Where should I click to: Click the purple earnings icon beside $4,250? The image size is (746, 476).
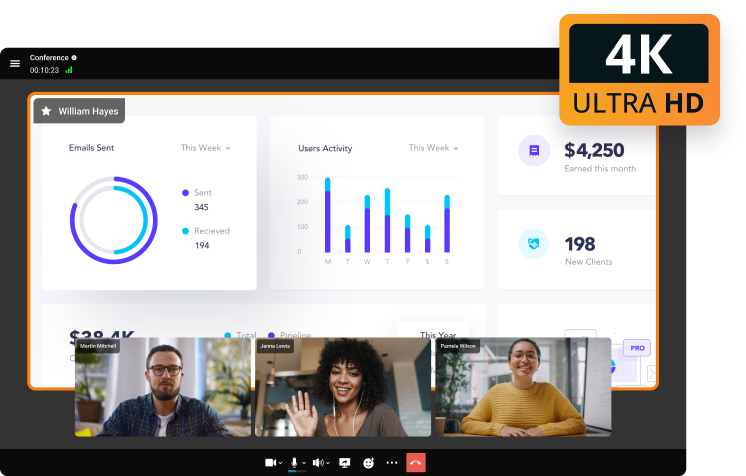coord(534,151)
